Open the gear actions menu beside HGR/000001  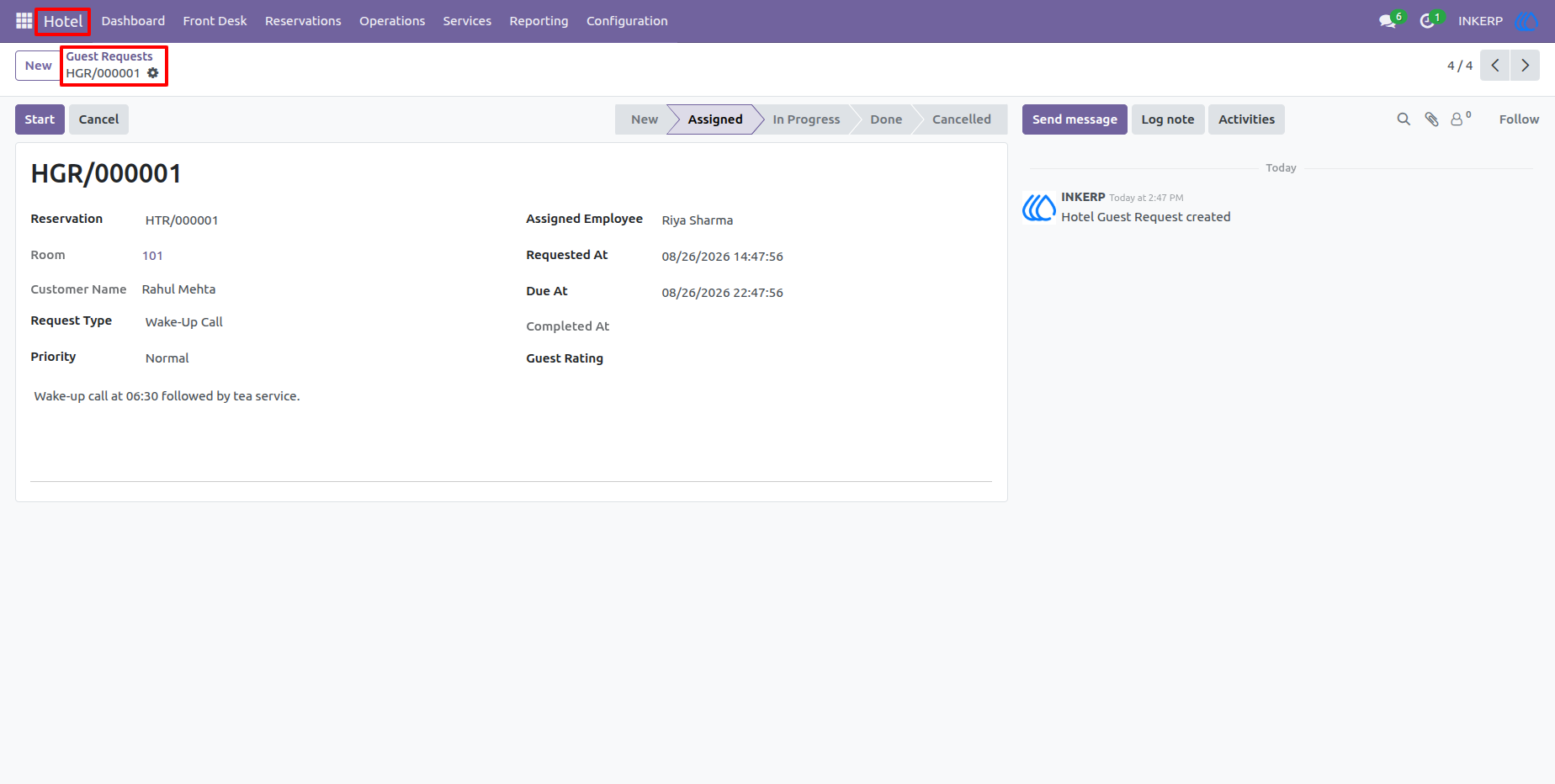(153, 73)
